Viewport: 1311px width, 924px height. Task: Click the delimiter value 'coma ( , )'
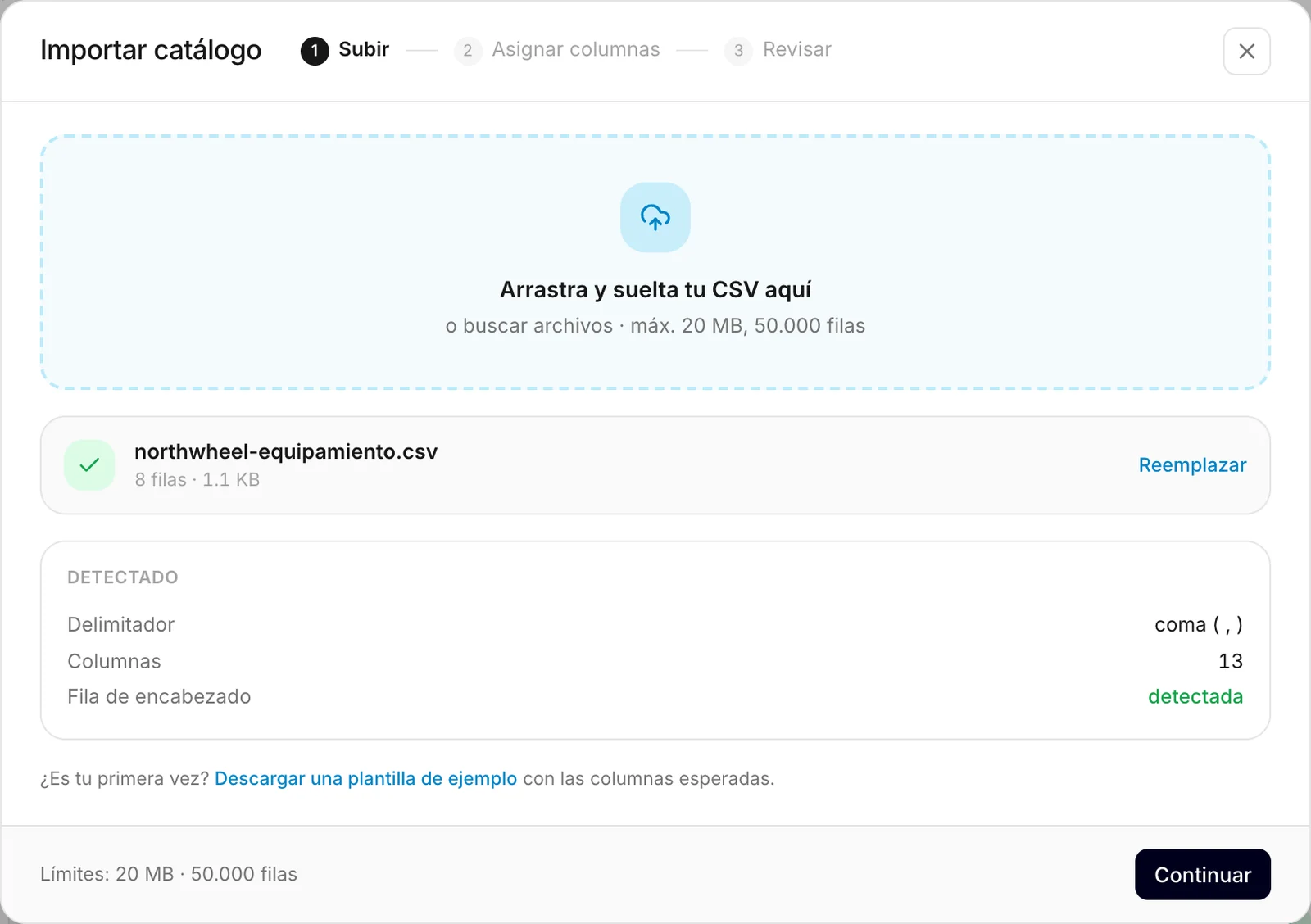point(1199,625)
